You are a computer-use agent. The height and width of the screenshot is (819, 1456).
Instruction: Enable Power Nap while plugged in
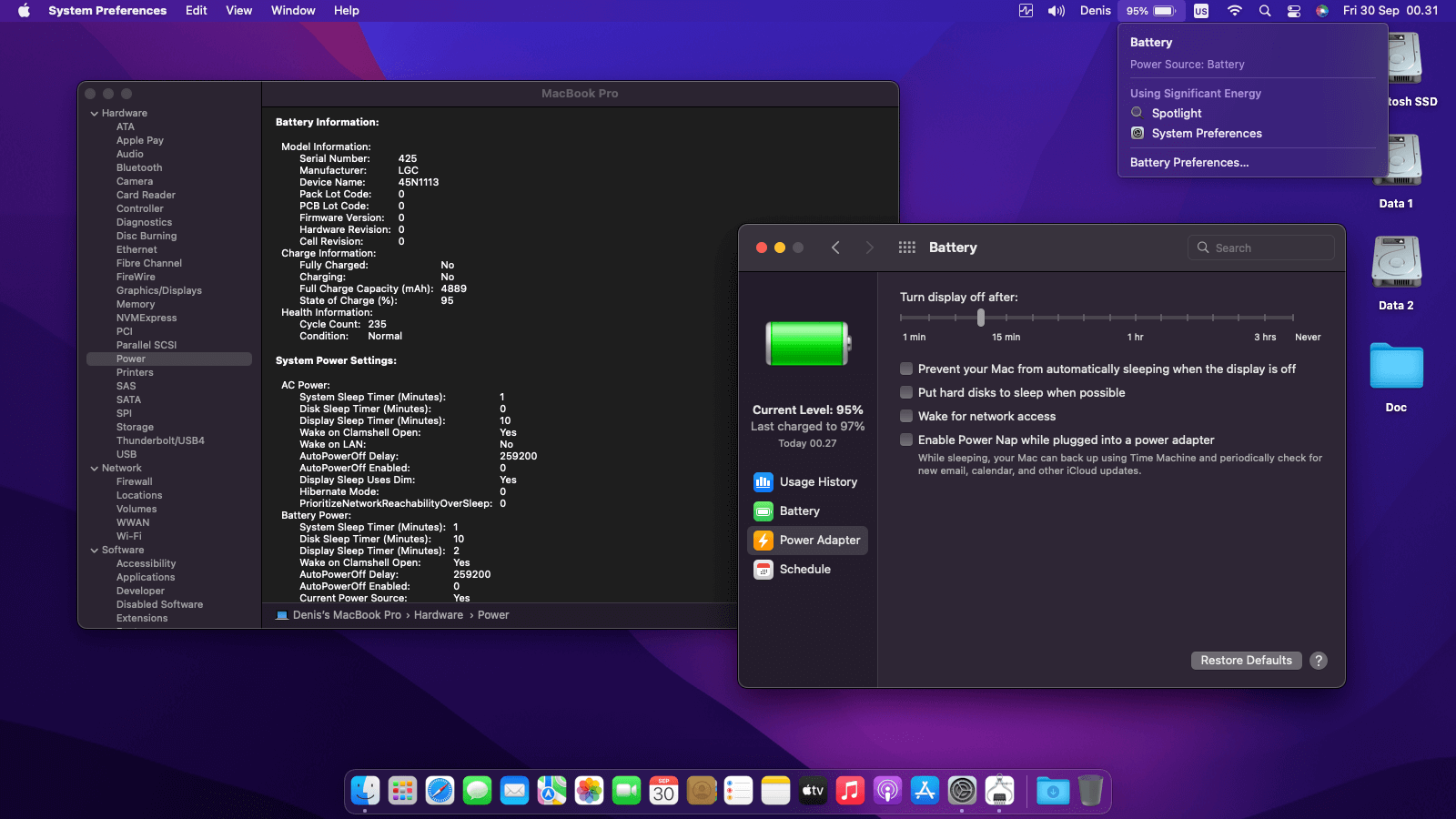[906, 440]
